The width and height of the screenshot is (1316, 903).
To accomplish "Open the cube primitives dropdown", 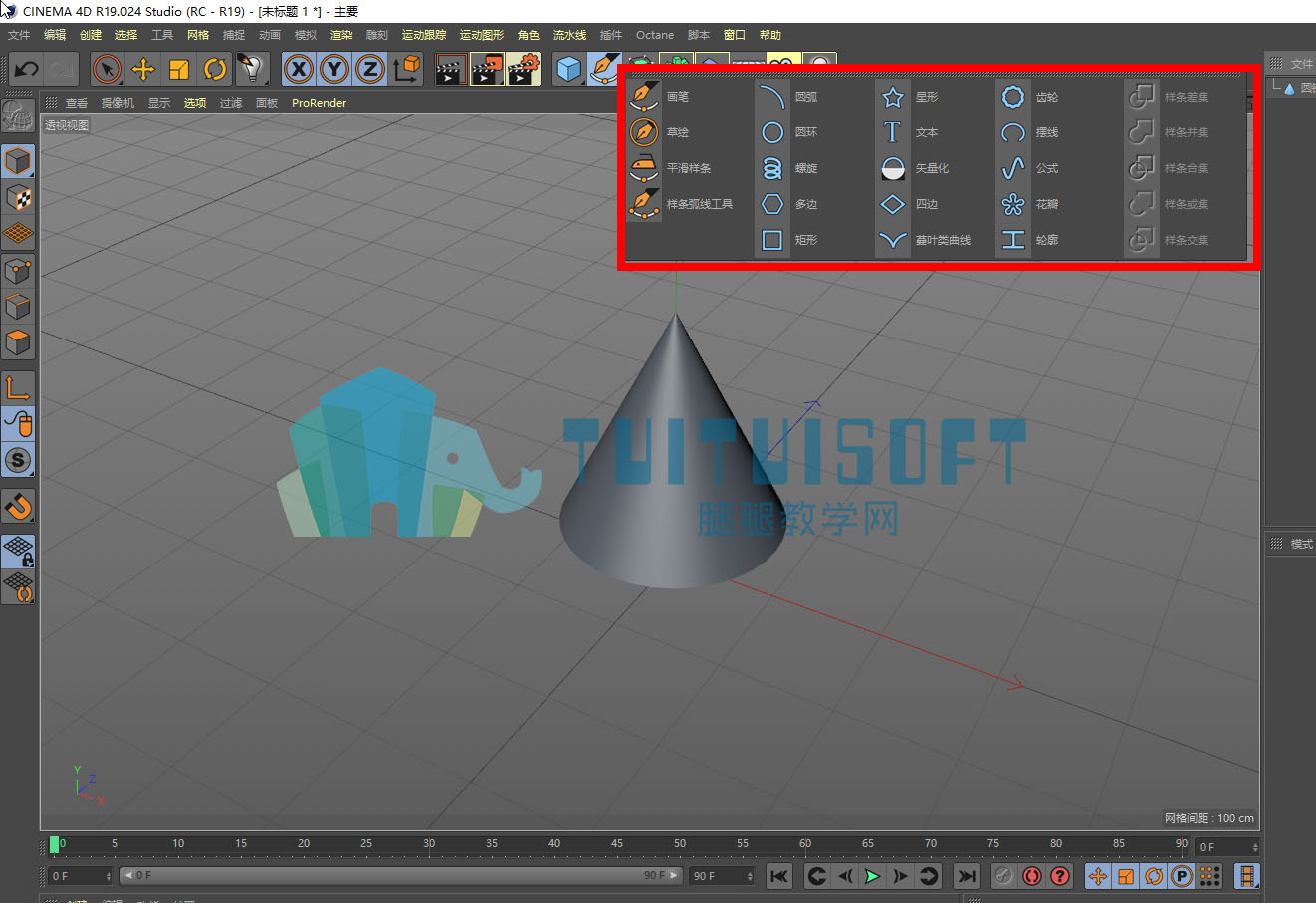I will pyautogui.click(x=568, y=69).
